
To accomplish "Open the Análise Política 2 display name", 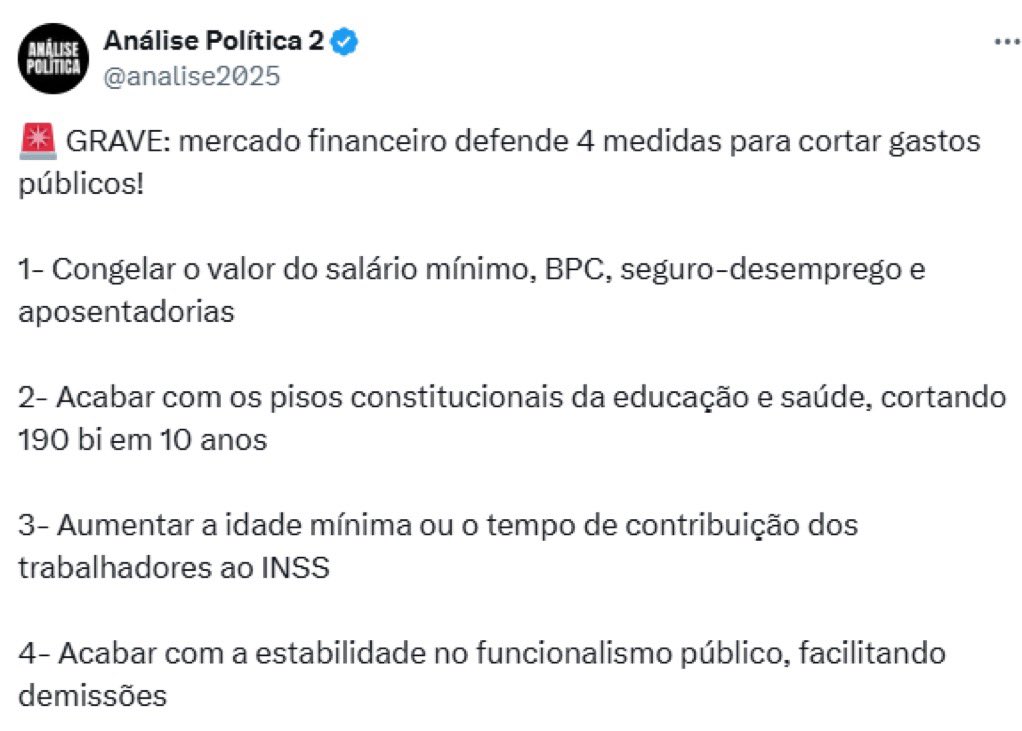I will click(214, 41).
